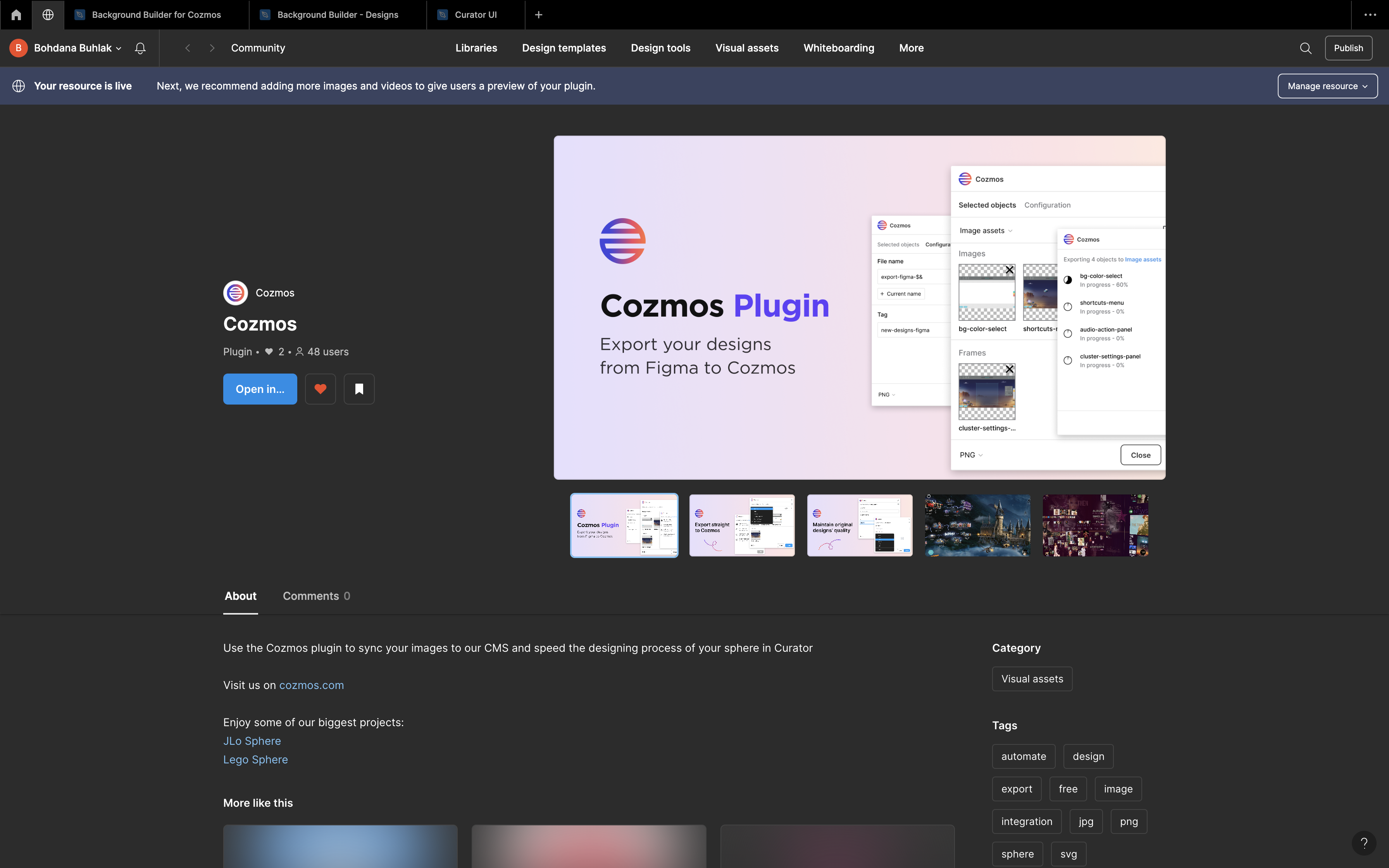Viewport: 1389px width, 868px height.
Task: Toggle the bookmark save button
Action: click(x=359, y=389)
